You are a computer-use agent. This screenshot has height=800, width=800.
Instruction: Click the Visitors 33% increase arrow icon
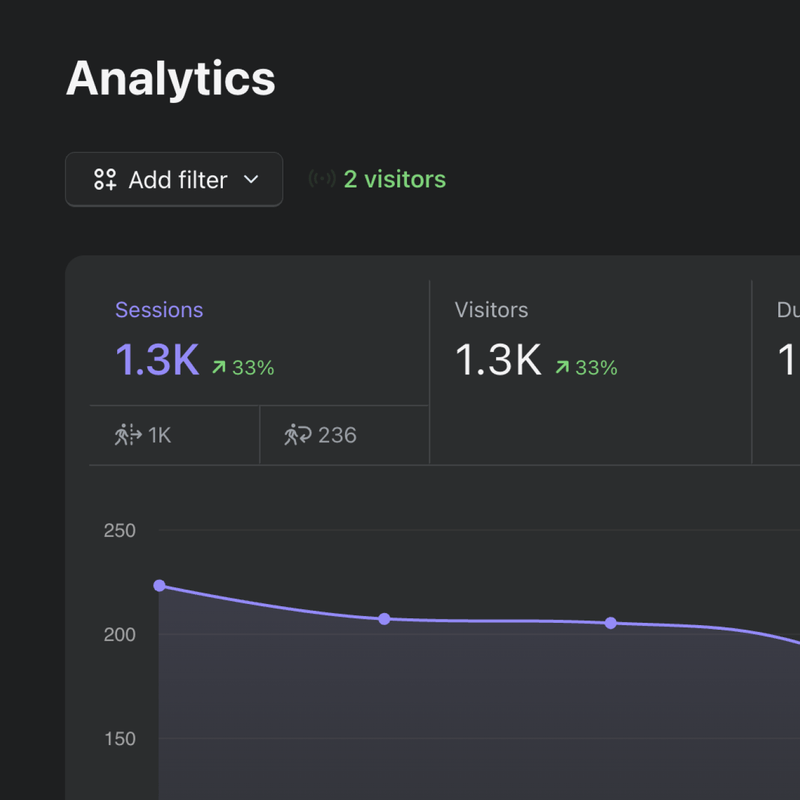tap(562, 367)
